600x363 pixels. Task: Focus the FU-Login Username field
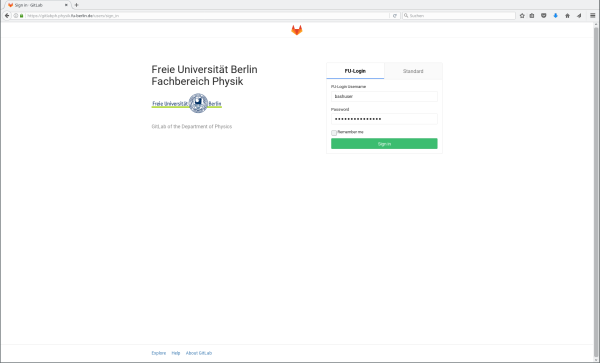coord(384,96)
